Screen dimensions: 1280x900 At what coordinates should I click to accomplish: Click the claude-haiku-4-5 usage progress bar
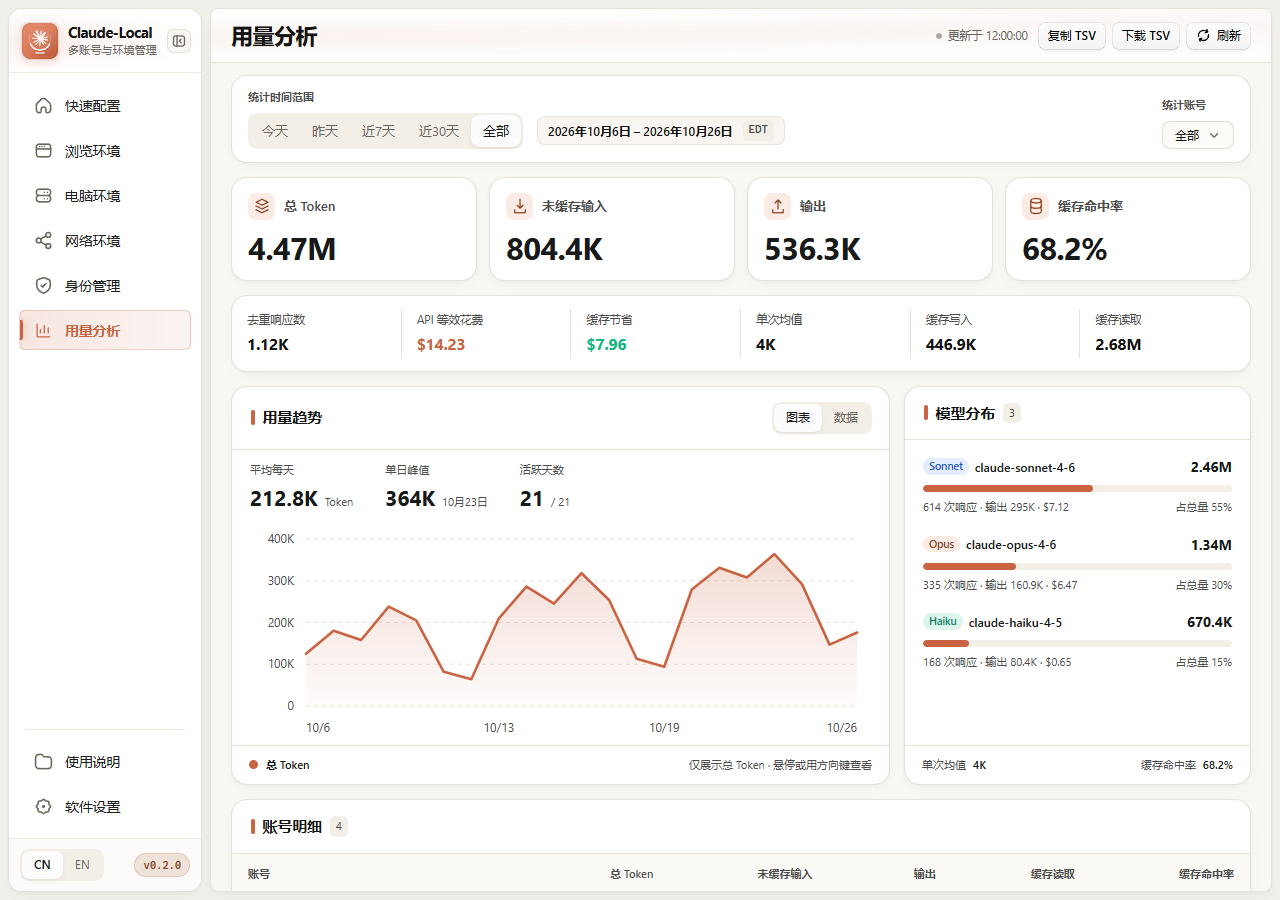pos(1077,643)
